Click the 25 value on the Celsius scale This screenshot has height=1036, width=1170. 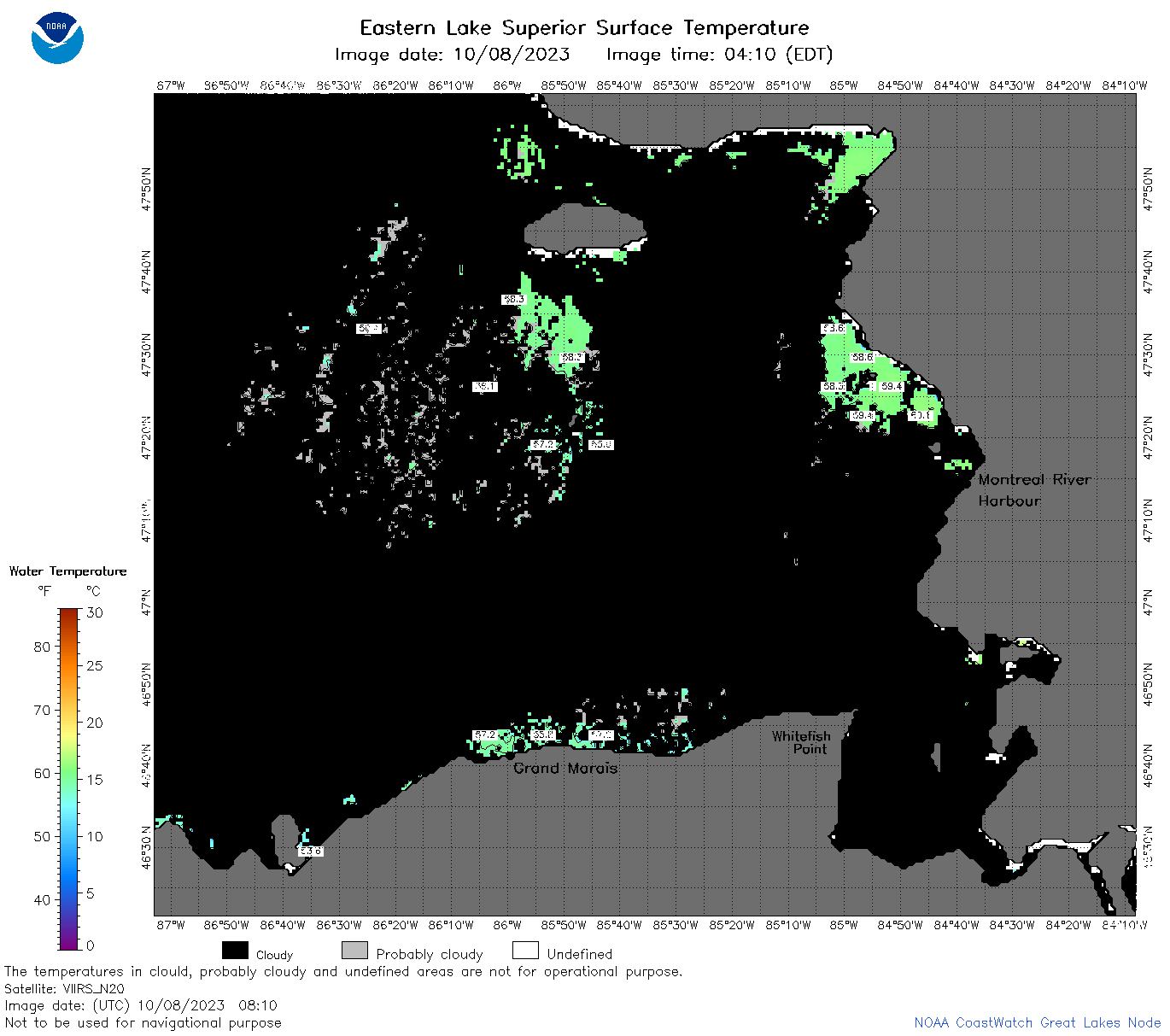(95, 666)
